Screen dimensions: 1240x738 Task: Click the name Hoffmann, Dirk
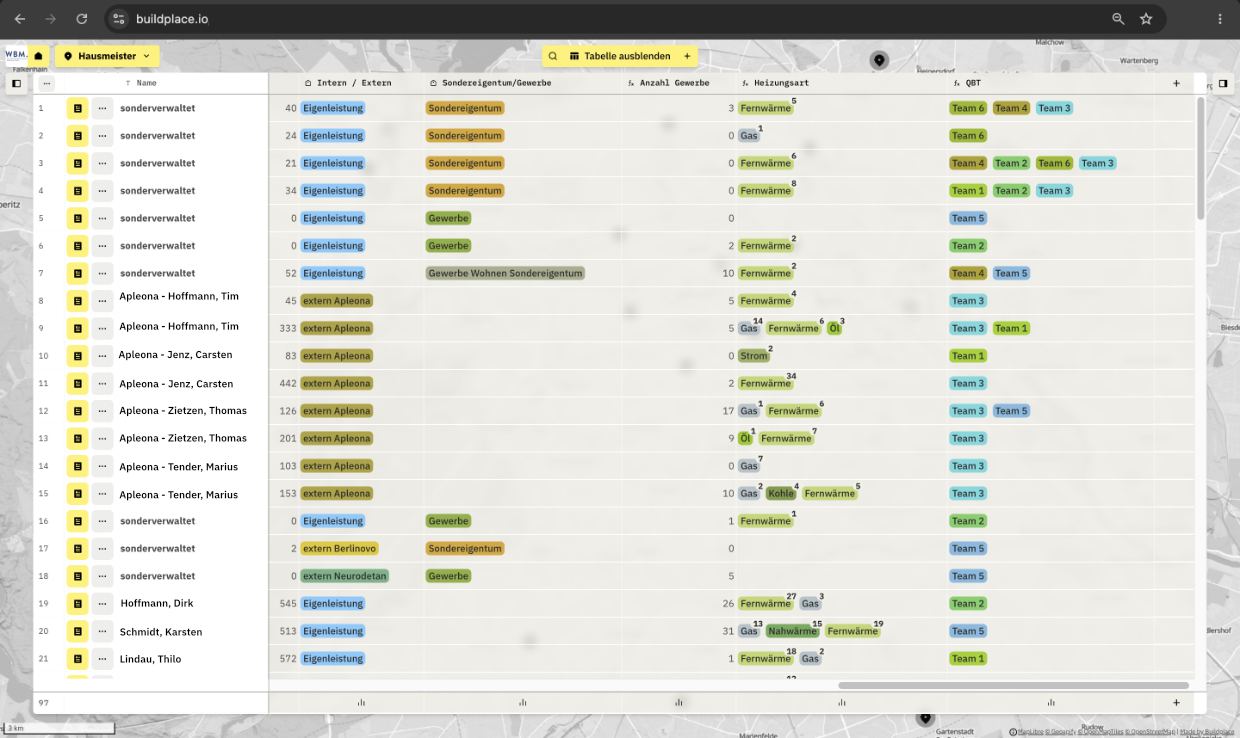point(157,603)
